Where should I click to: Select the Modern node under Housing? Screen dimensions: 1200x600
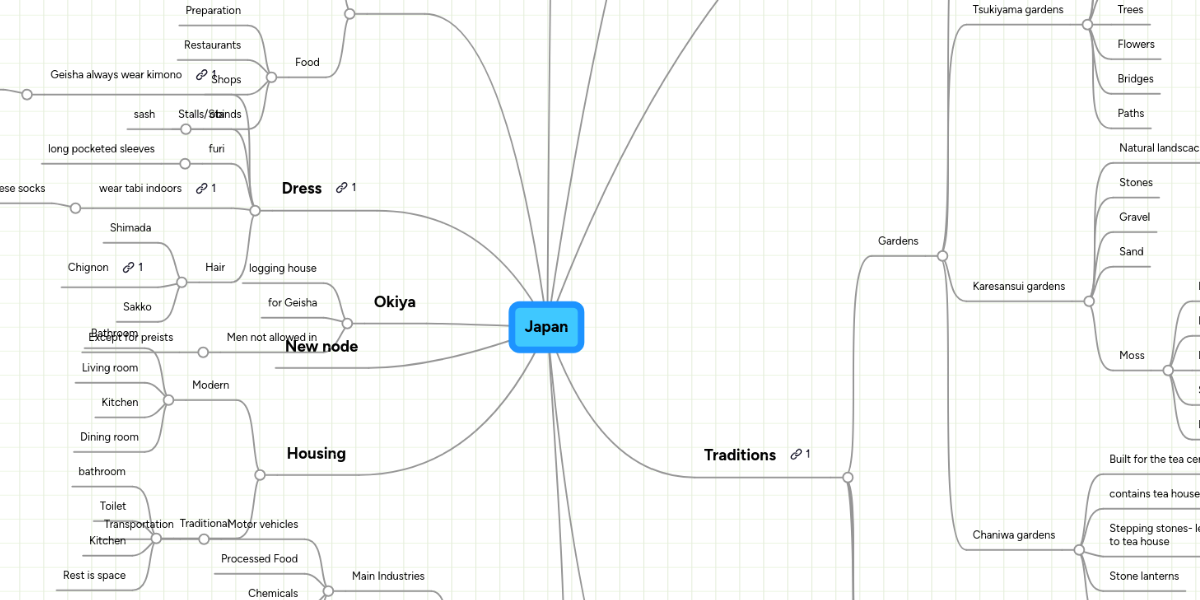(211, 385)
